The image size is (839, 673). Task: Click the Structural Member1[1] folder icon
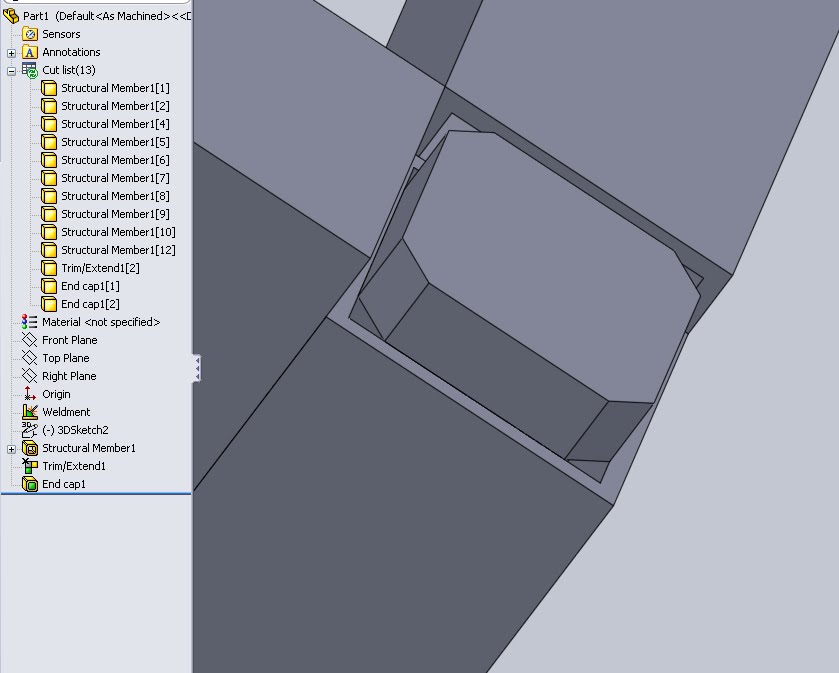point(49,88)
